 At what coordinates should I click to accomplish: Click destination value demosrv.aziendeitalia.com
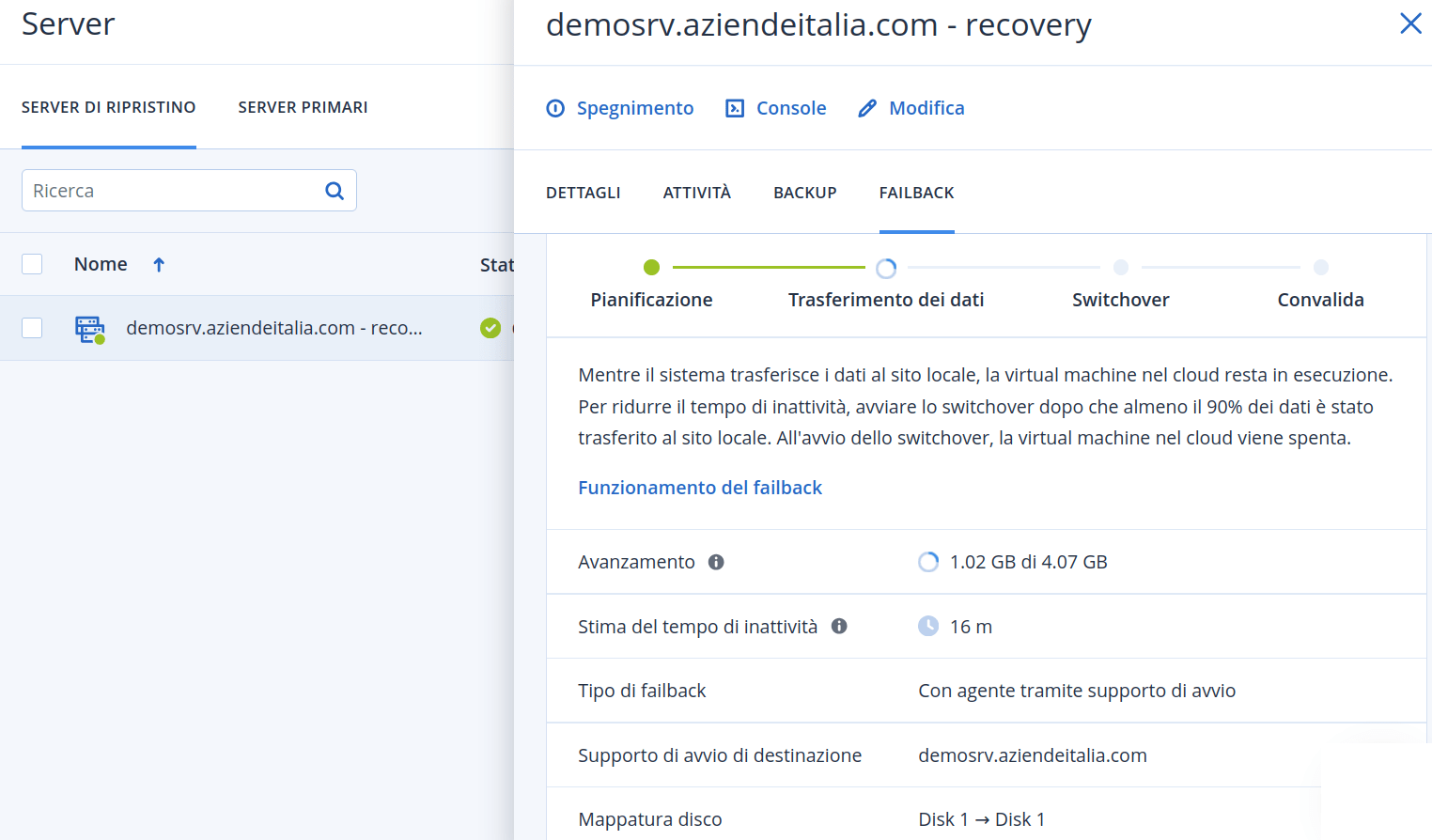[x=1033, y=755]
